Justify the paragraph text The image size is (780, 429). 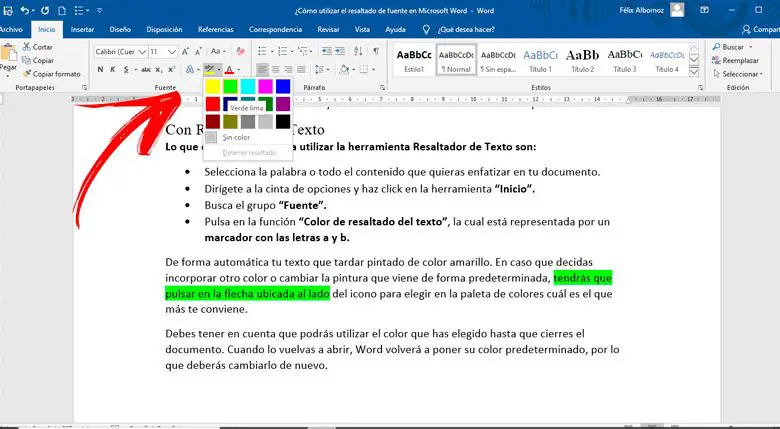point(301,69)
